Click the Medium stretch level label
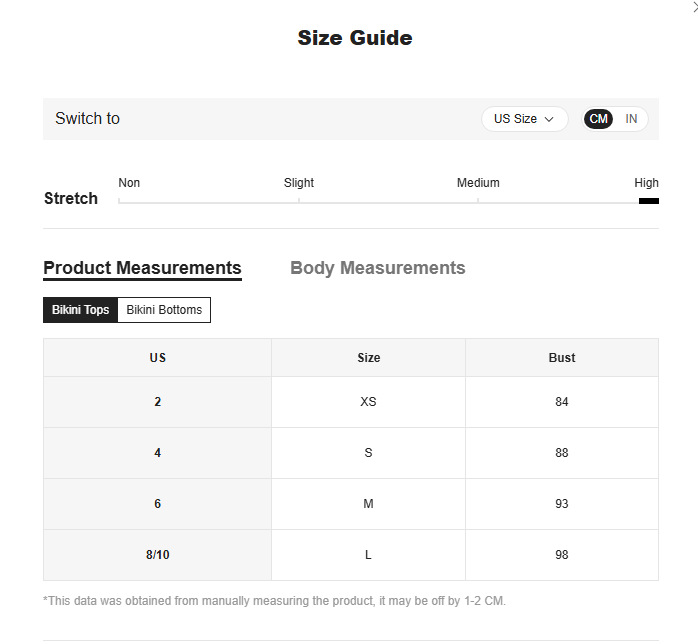Viewport: 698px width, 644px height. (478, 183)
